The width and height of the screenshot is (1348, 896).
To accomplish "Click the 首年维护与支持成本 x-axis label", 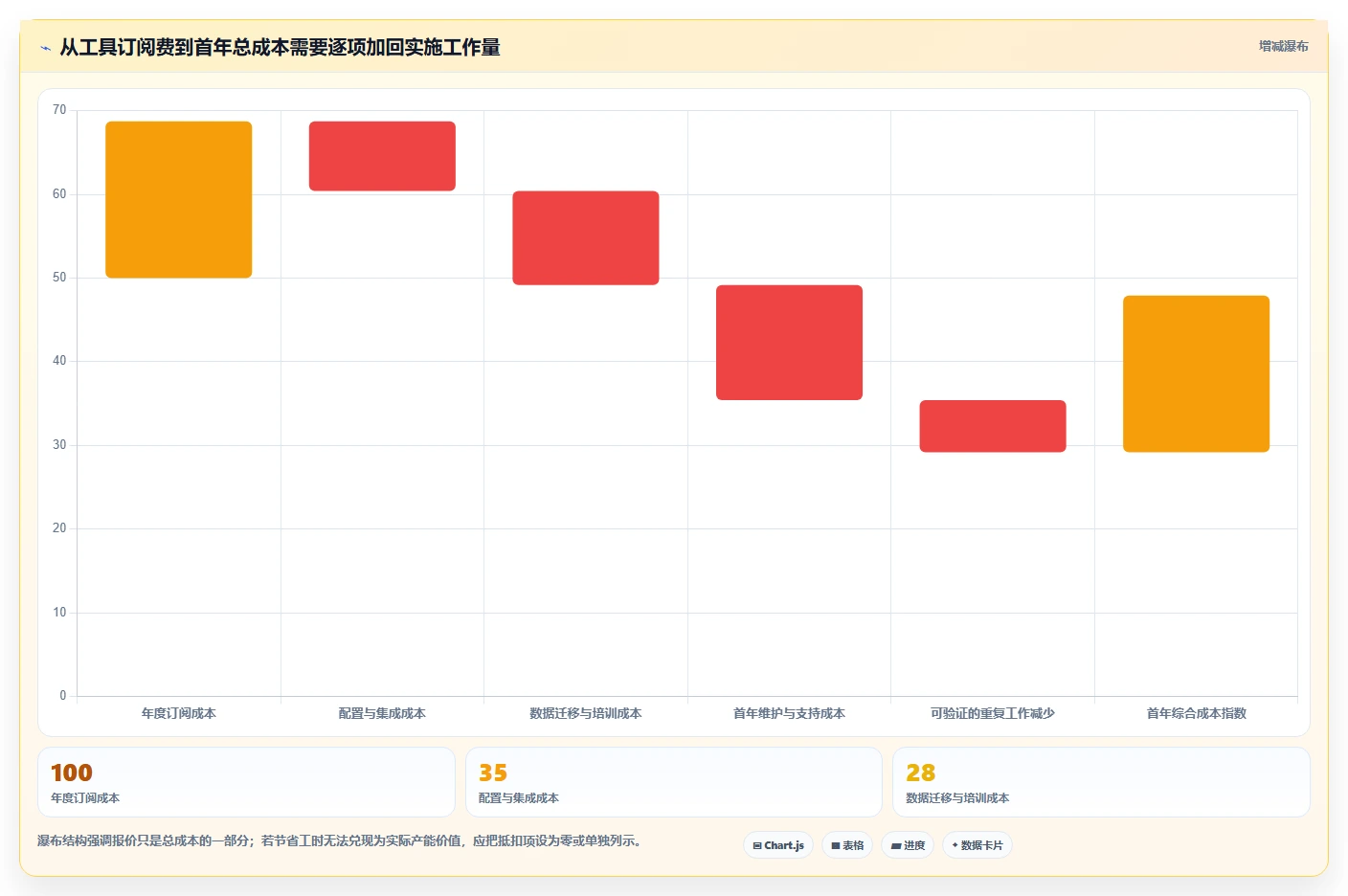I will point(789,713).
